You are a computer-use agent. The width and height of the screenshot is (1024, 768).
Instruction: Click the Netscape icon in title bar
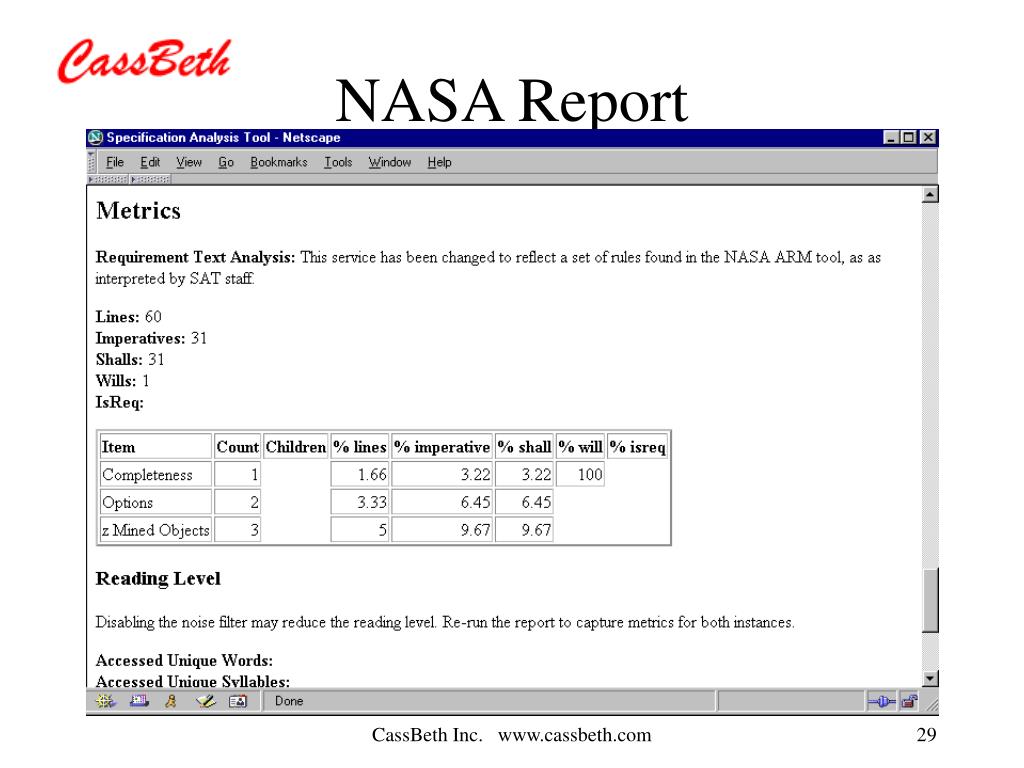(96, 137)
